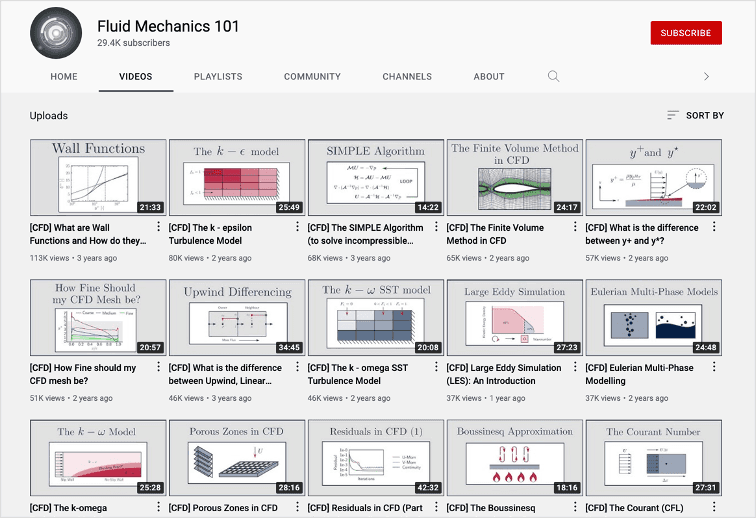
Task: Open options menu for Wall Functions video
Action: [158, 227]
